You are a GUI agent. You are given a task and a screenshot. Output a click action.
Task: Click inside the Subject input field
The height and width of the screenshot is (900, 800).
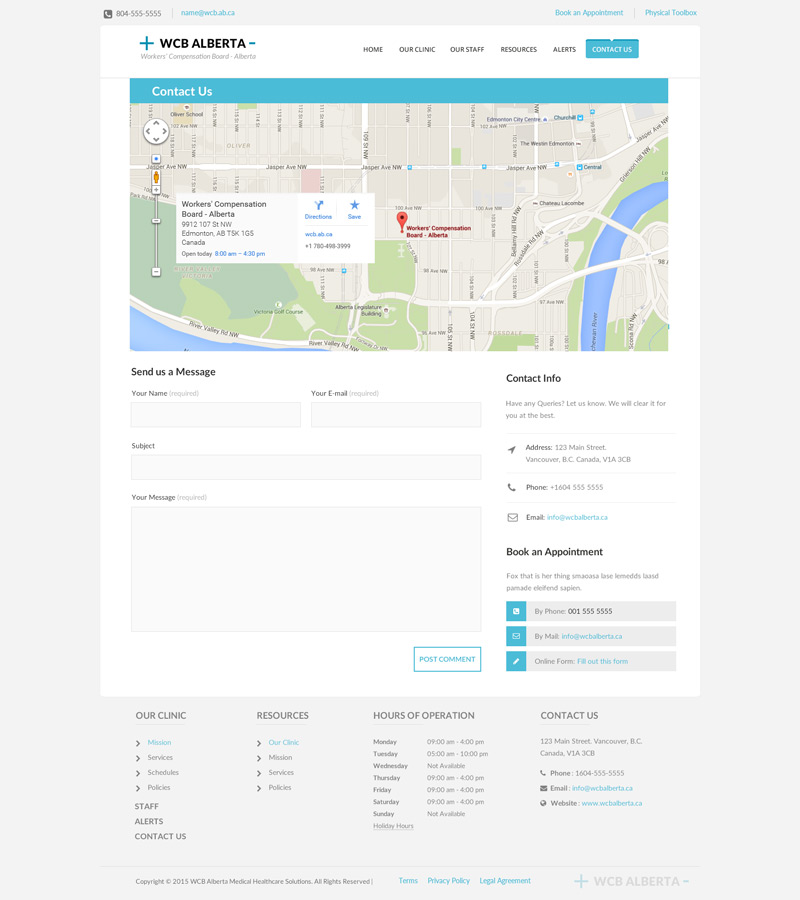(x=305, y=466)
